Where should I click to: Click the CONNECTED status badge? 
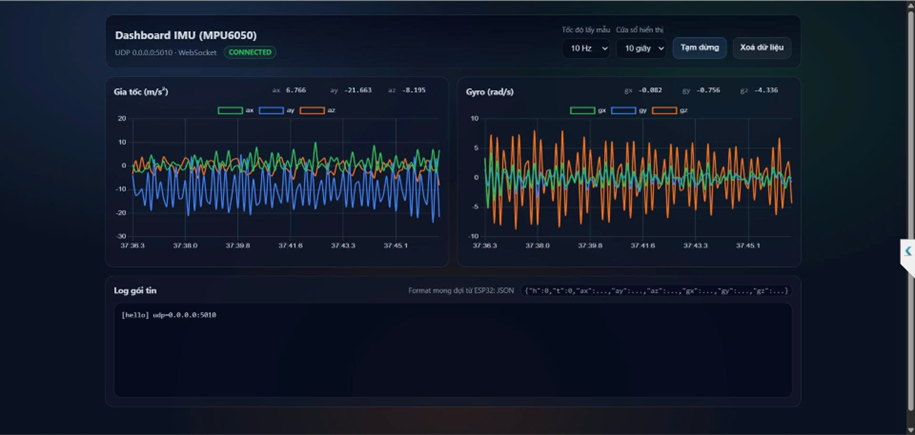pyautogui.click(x=250, y=53)
